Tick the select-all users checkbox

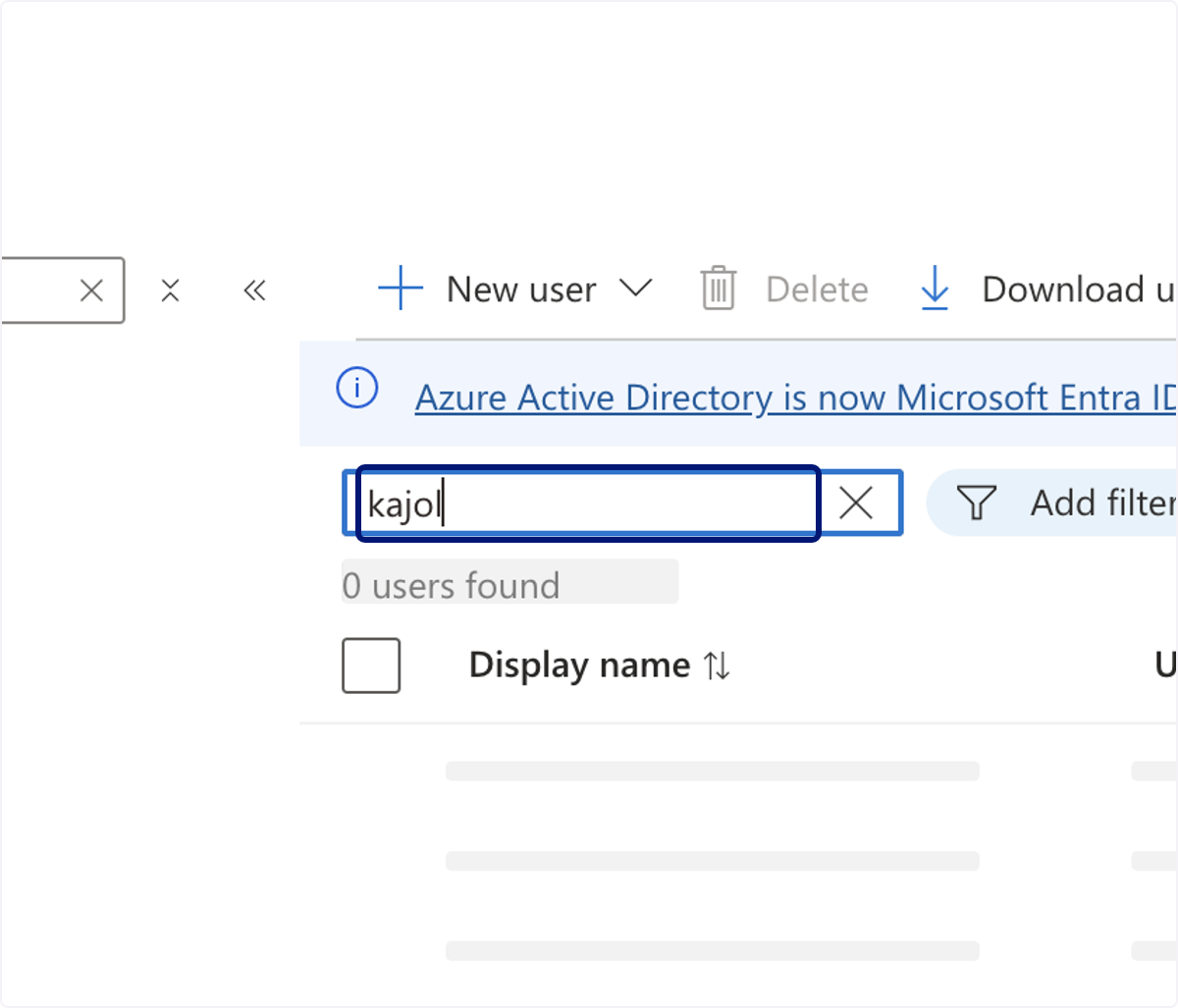371,665
